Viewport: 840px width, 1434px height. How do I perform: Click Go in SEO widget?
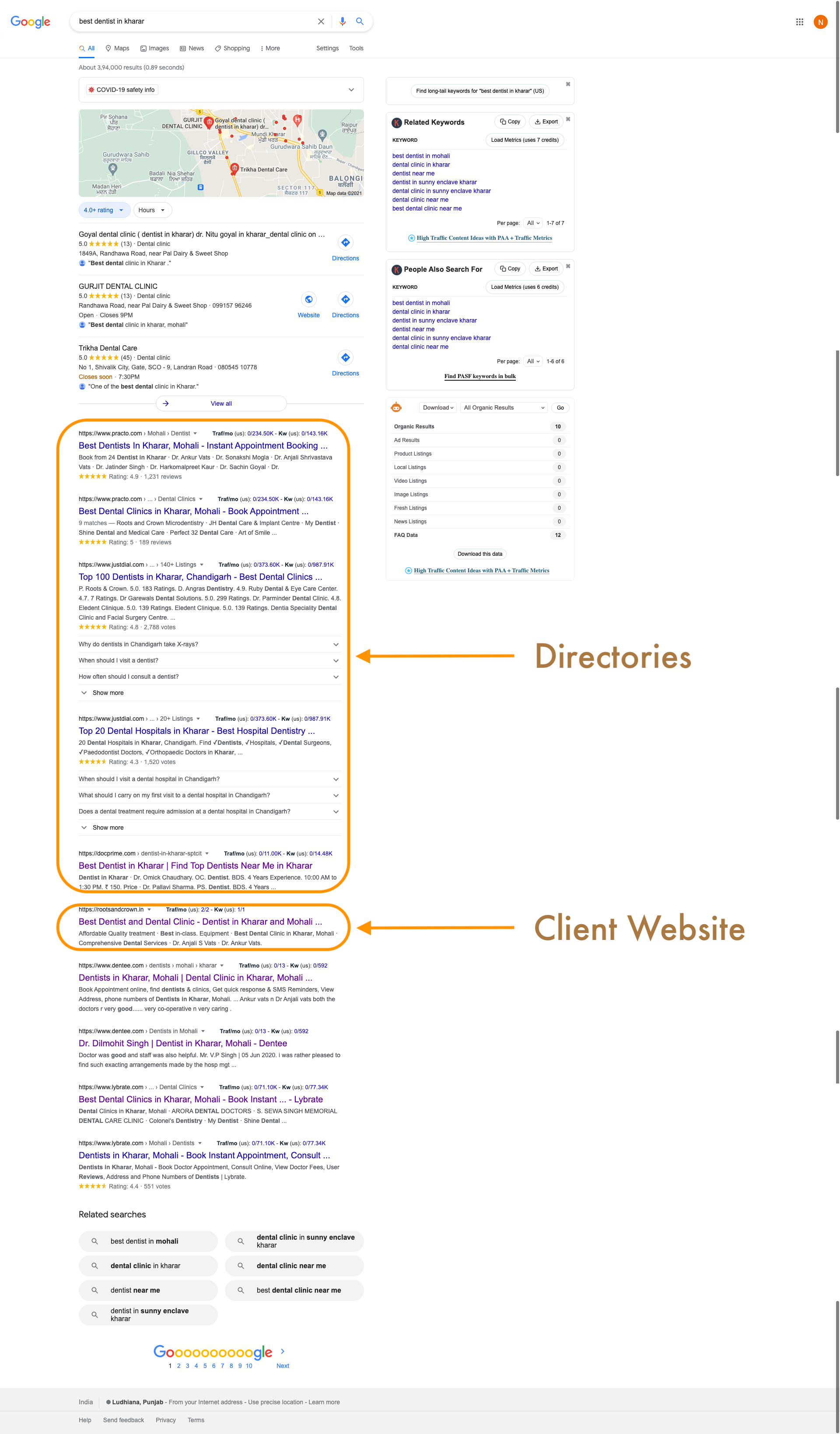[560, 407]
